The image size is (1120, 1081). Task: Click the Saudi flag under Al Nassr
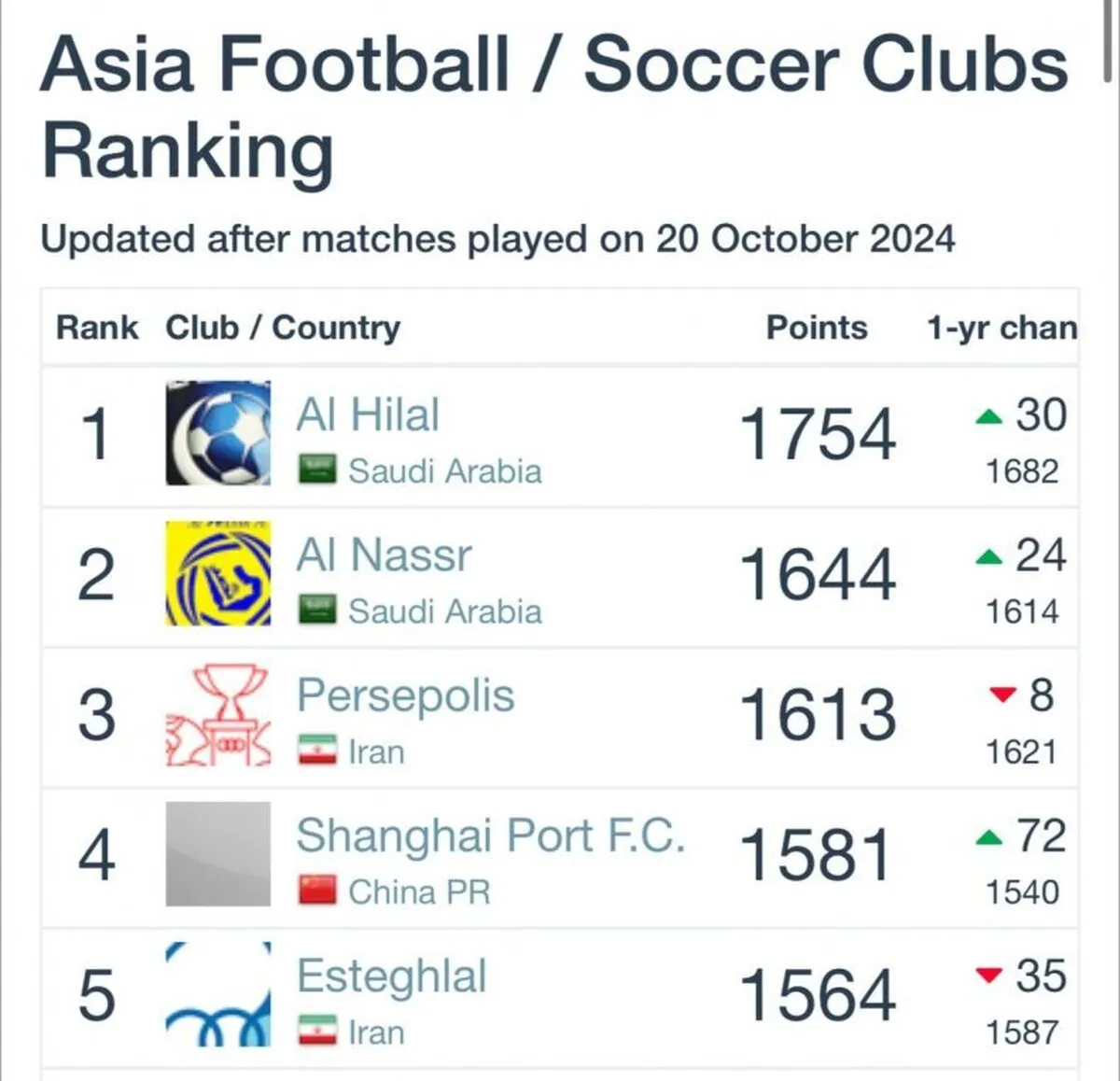pyautogui.click(x=317, y=610)
